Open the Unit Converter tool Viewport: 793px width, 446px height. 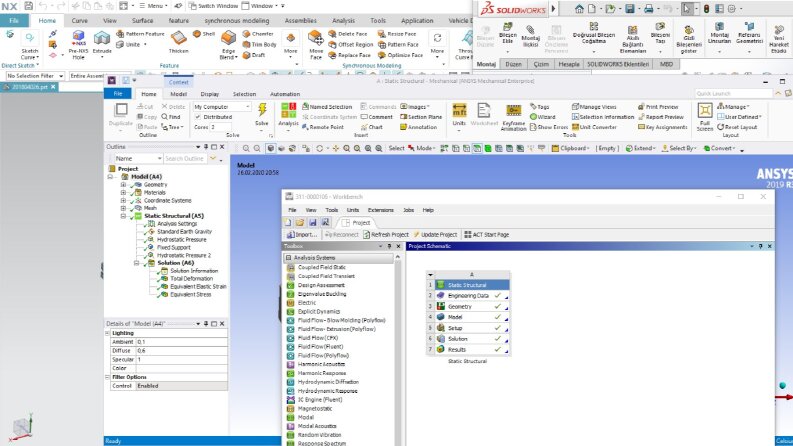(x=594, y=127)
